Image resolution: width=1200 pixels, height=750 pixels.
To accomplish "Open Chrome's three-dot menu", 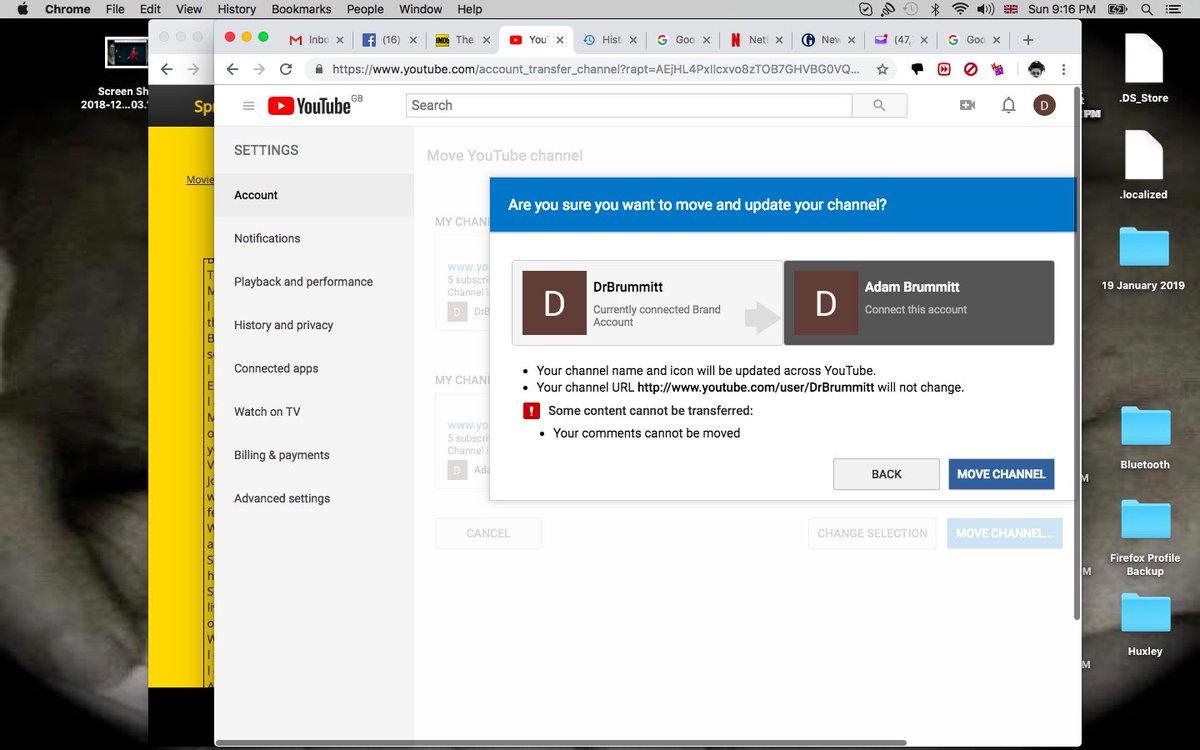I will (x=1063, y=70).
